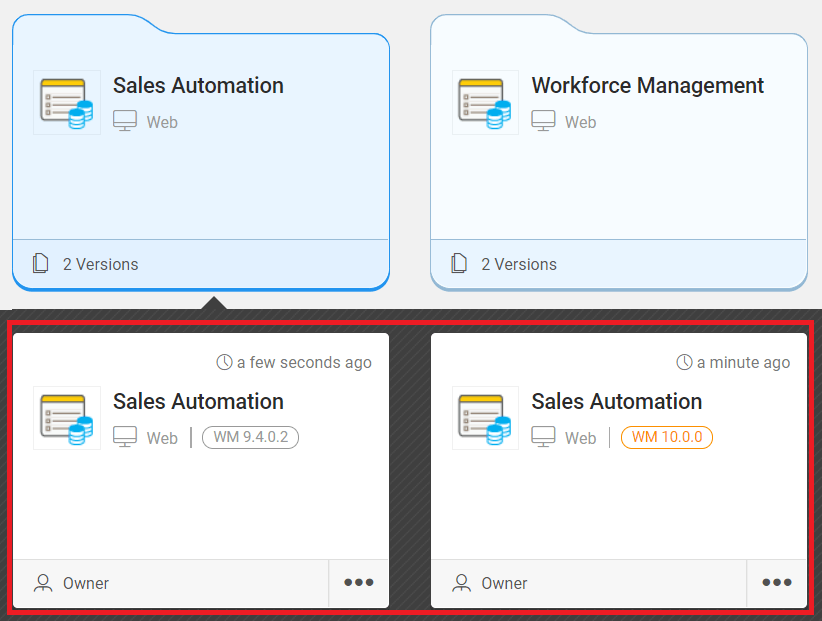
Task: Click the Workforce Management folder title
Action: coord(647,86)
